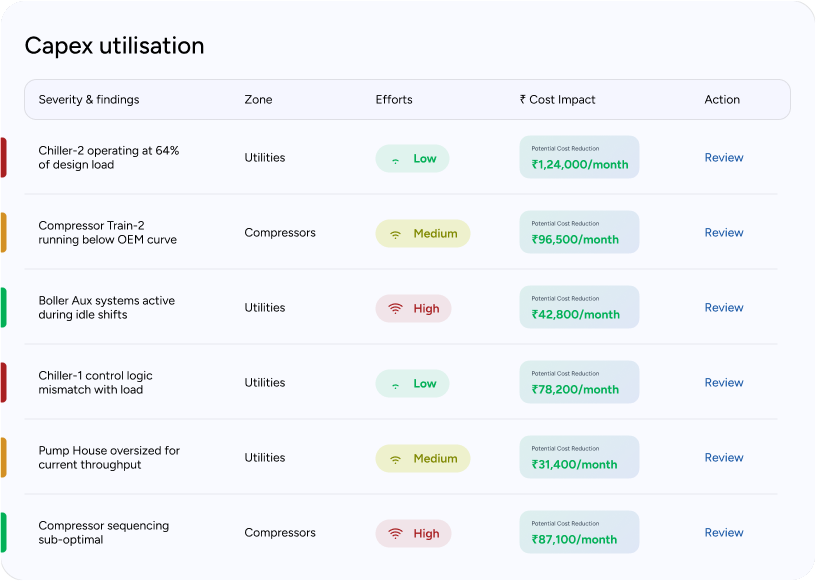This screenshot has width=816, height=581.
Task: Open Review for Compressor Train-2 row
Action: click(x=723, y=233)
